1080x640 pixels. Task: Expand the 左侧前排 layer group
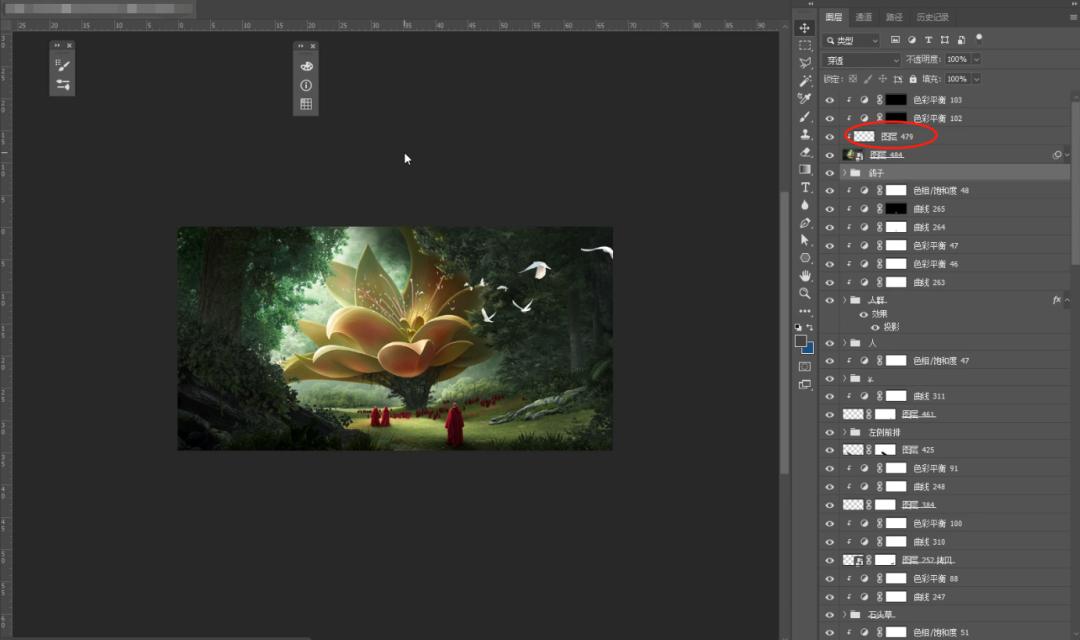click(844, 432)
